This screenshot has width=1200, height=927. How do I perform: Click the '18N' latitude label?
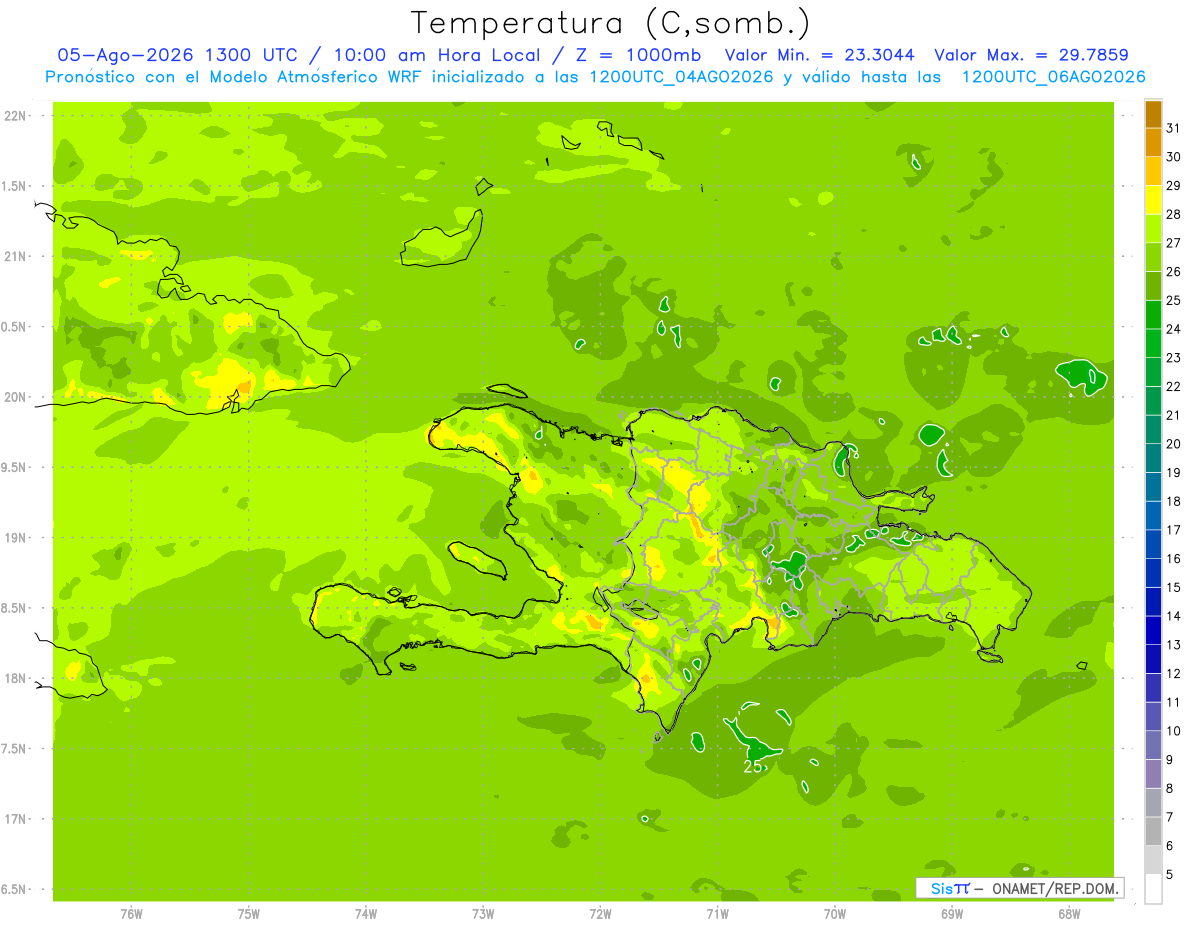click(16, 678)
